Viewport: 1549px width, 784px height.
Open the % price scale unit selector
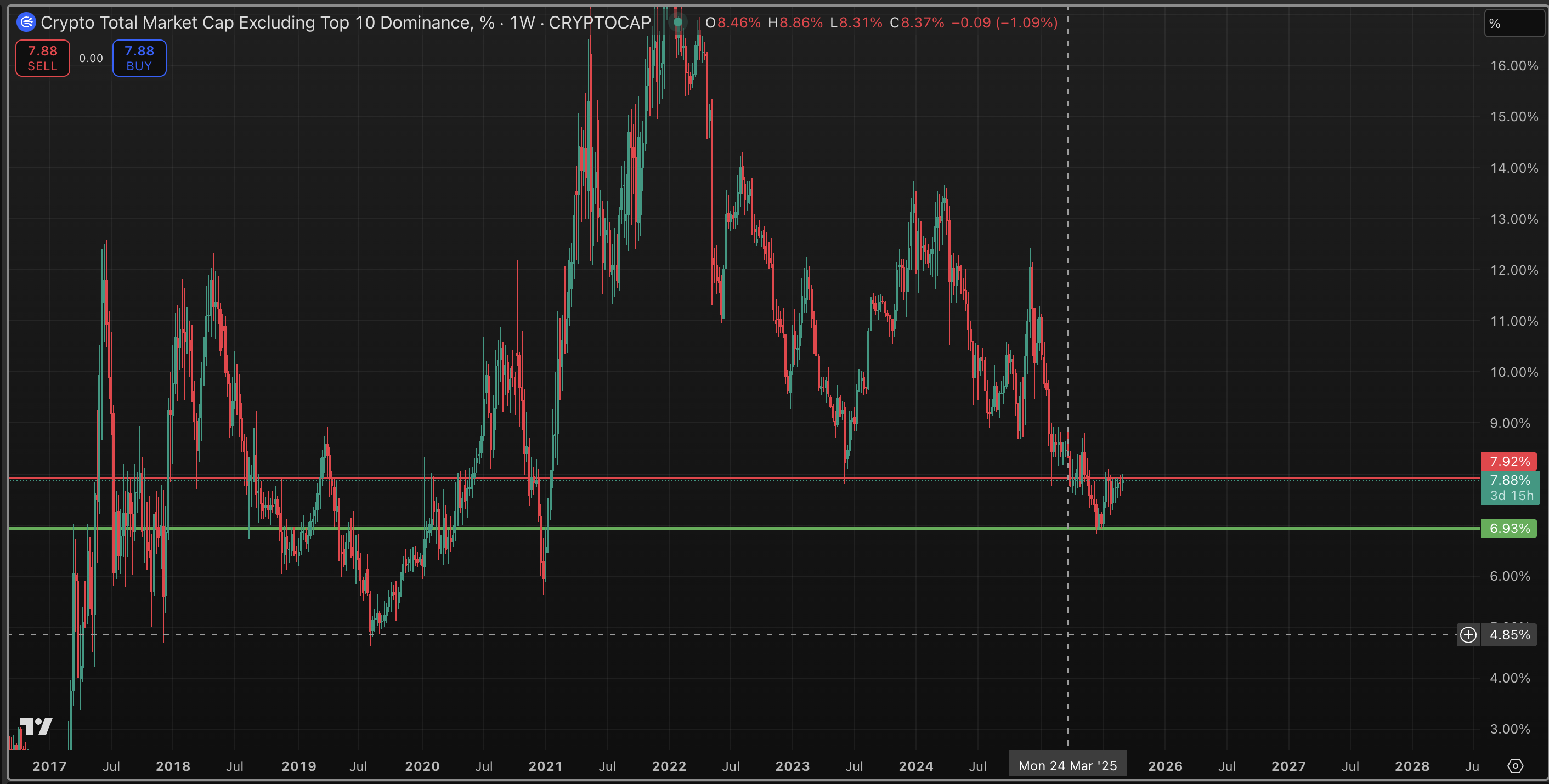1514,24
